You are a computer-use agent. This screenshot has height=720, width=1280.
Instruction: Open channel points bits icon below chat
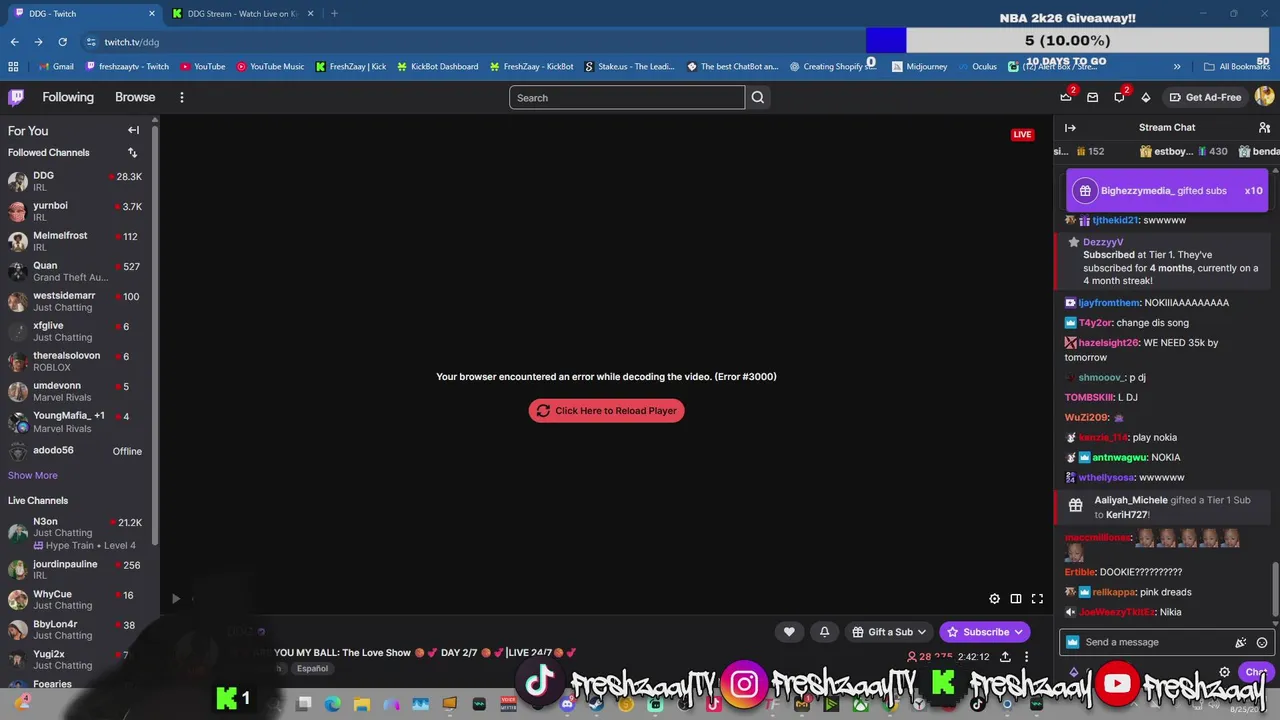[x=1074, y=672]
